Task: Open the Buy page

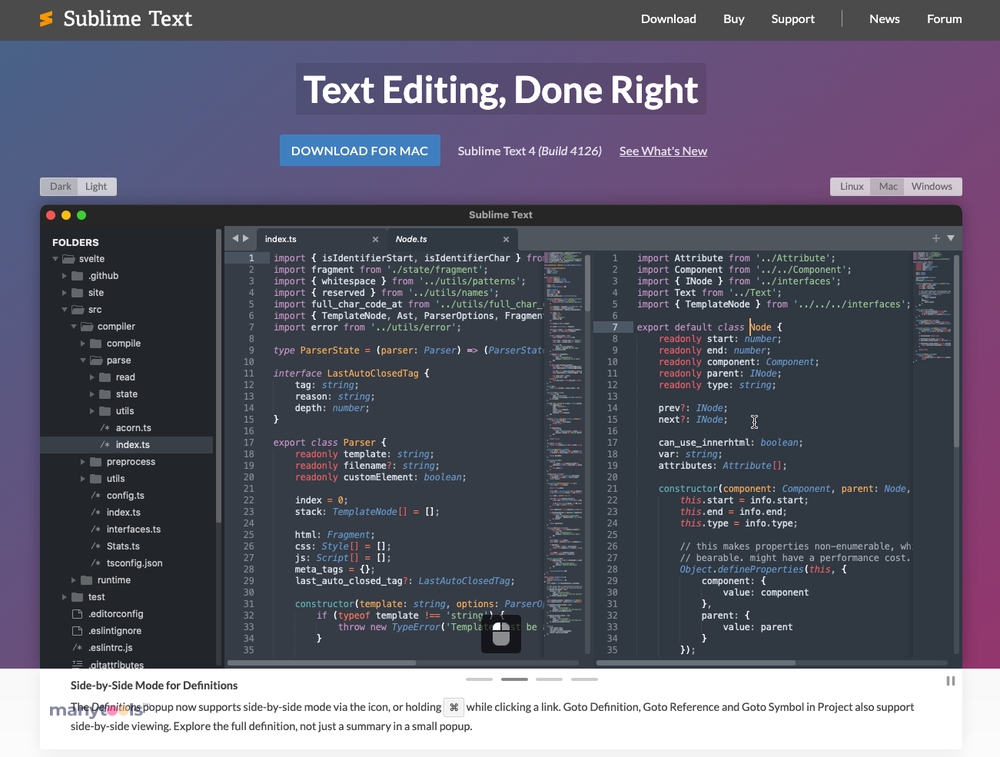Action: pos(733,19)
